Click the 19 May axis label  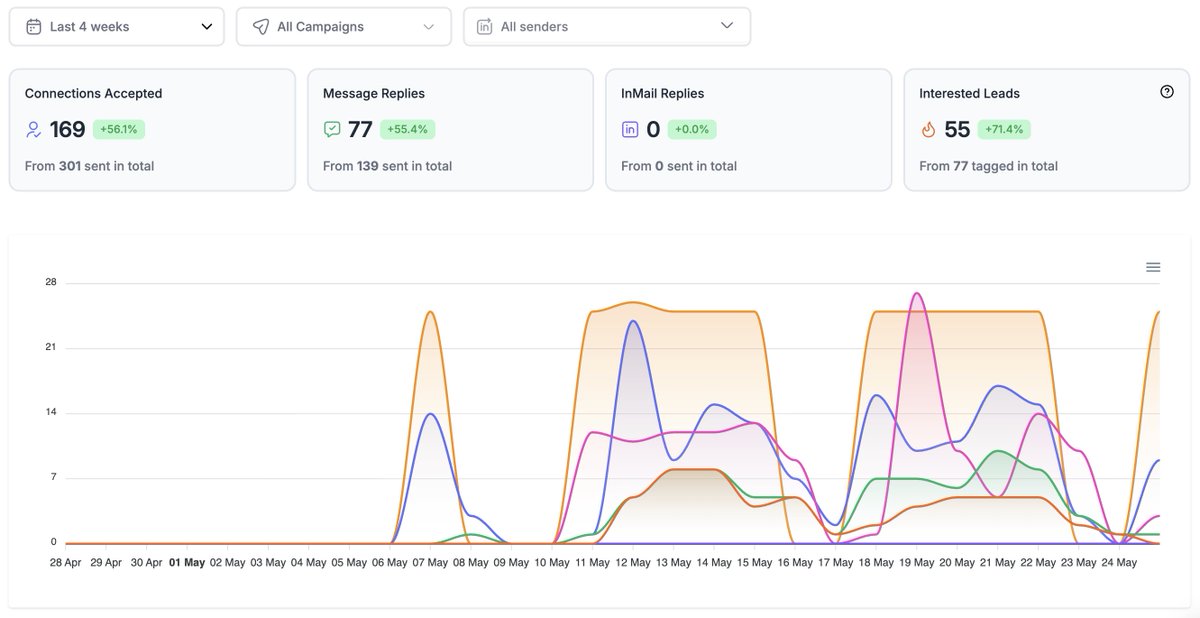tap(917, 562)
